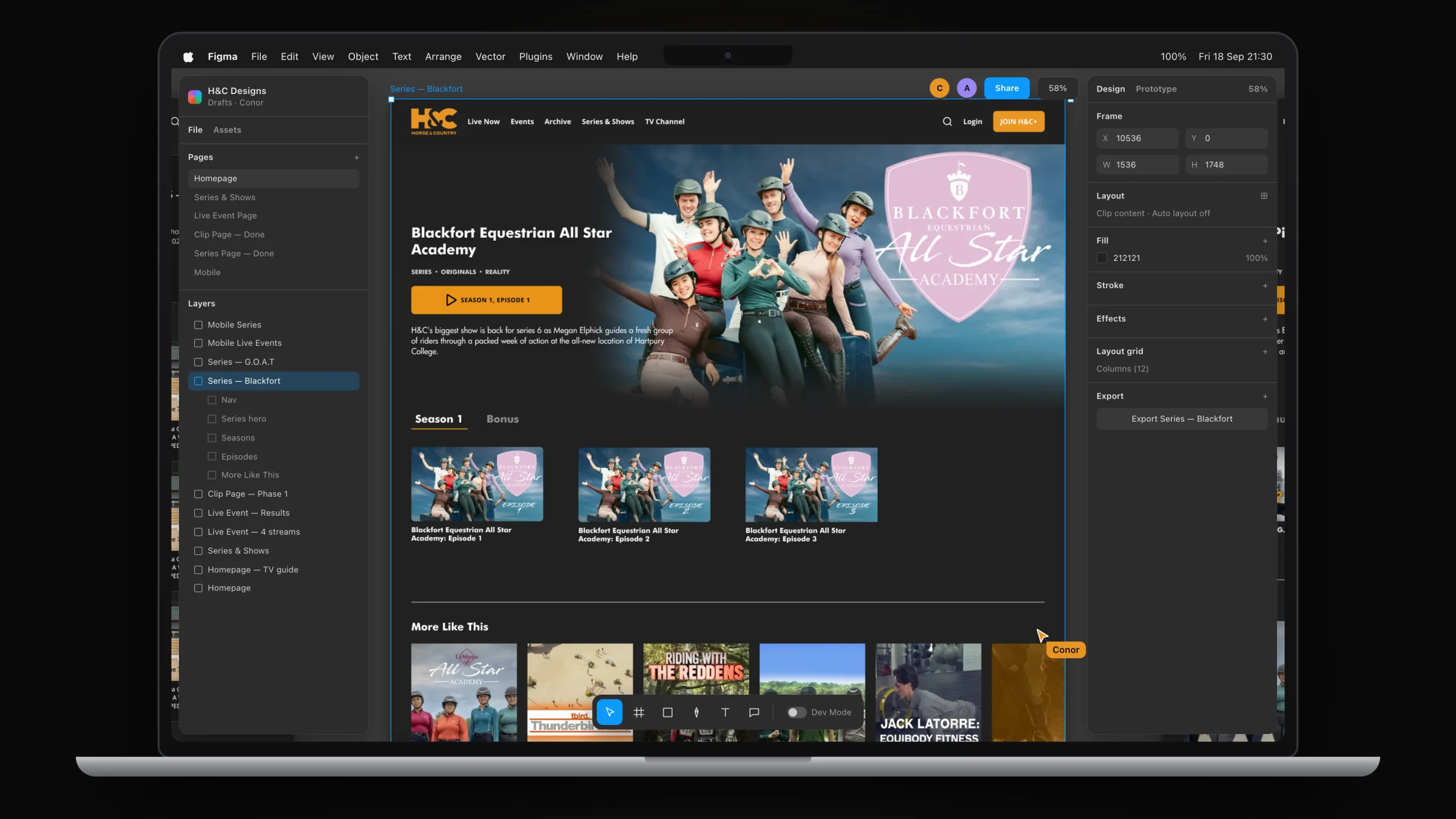Open the Plugins menu
This screenshot has width=1456, height=819.
536,56
